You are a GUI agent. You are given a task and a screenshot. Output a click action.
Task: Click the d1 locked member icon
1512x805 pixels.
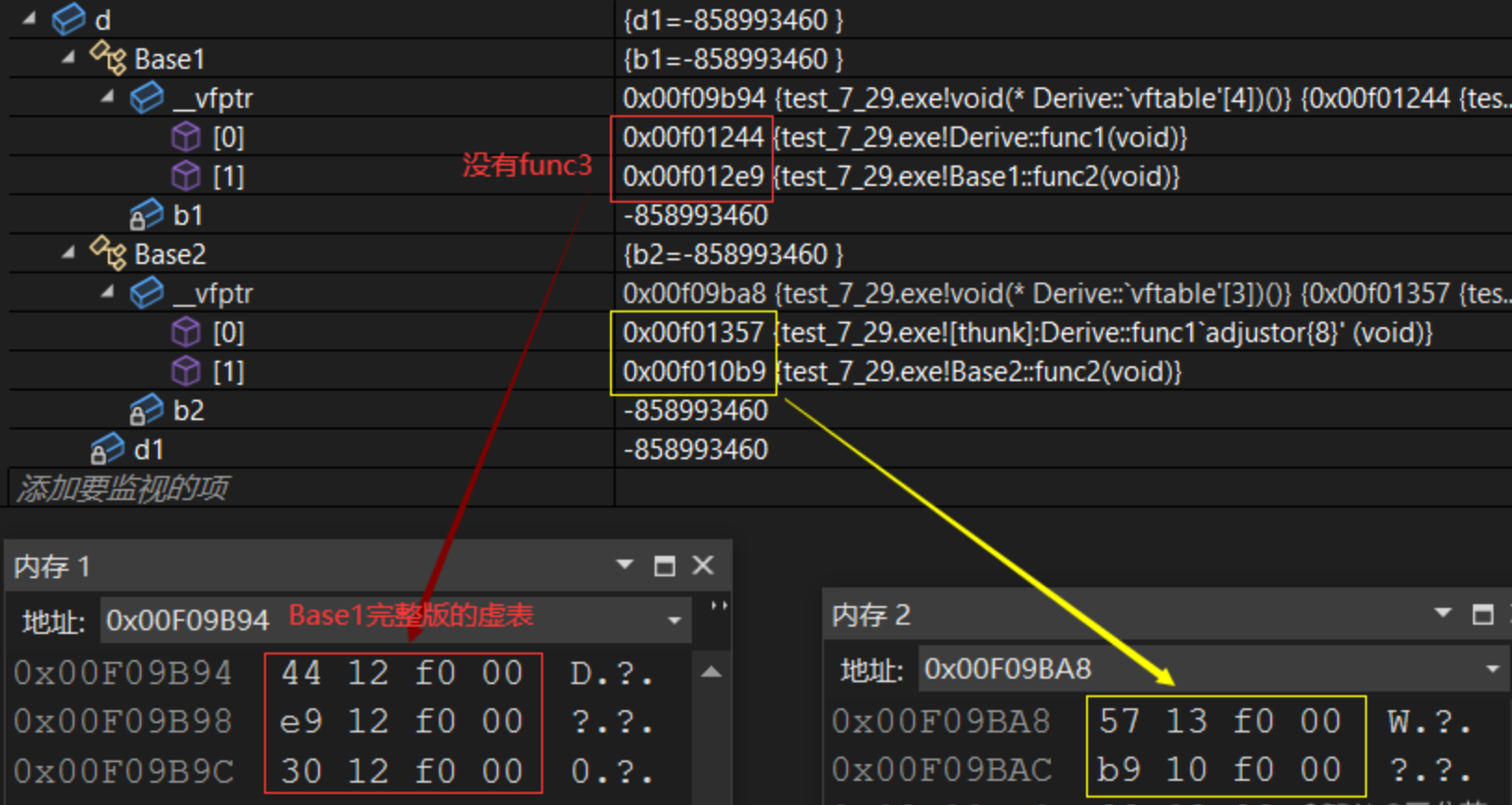[x=107, y=449]
